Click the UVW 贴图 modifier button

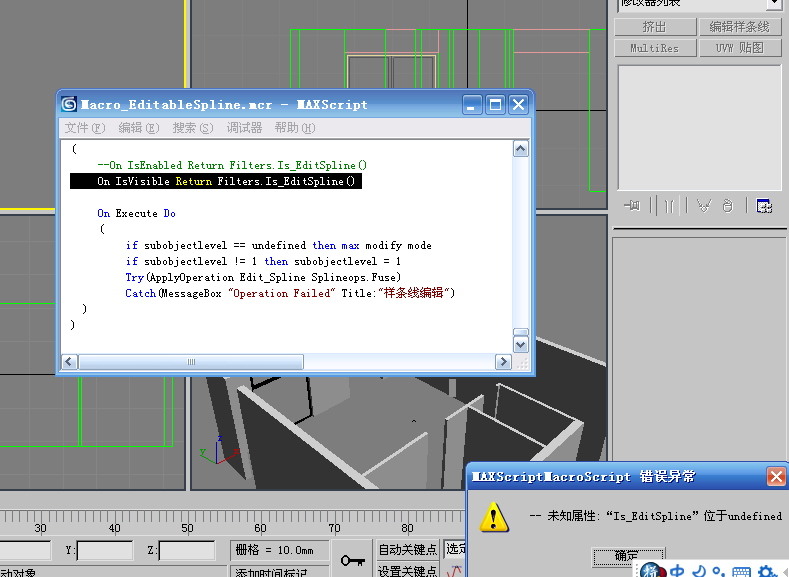coord(740,48)
